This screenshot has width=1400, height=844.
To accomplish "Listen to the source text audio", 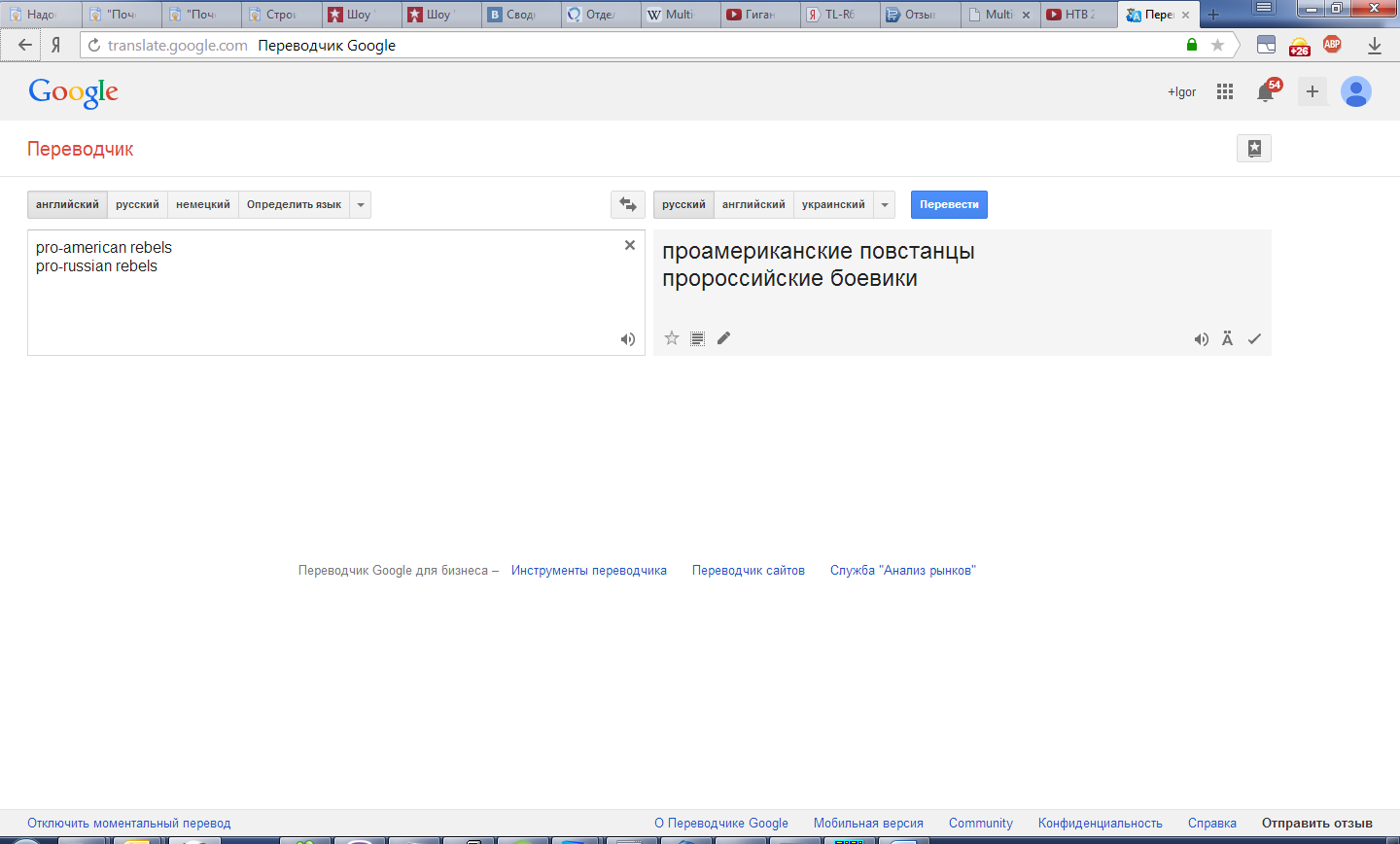I will coord(628,339).
